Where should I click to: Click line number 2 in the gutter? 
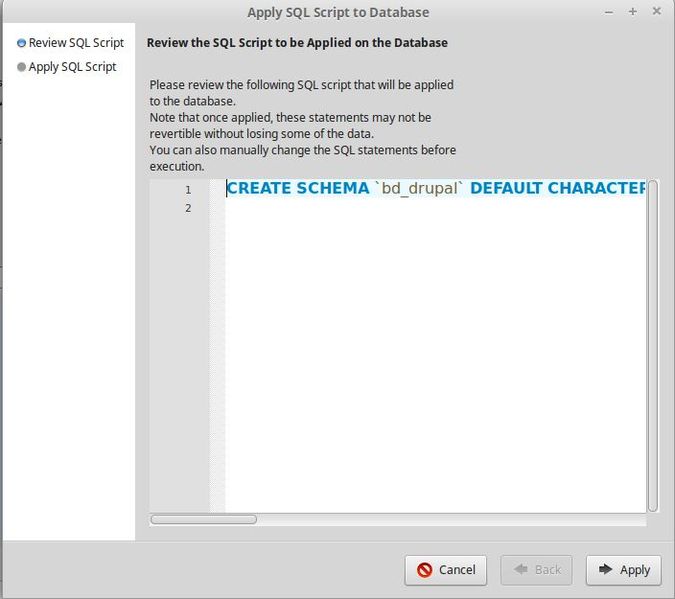pyautogui.click(x=188, y=208)
